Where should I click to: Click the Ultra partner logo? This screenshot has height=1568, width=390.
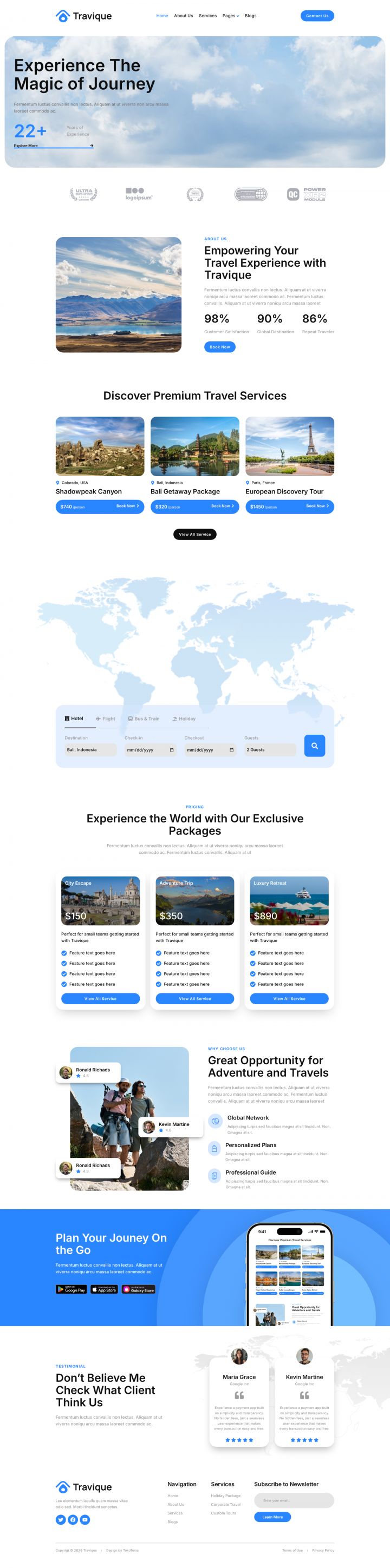83,194
